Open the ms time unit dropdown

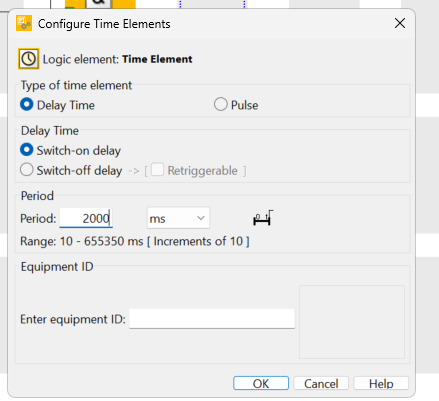coord(178,218)
